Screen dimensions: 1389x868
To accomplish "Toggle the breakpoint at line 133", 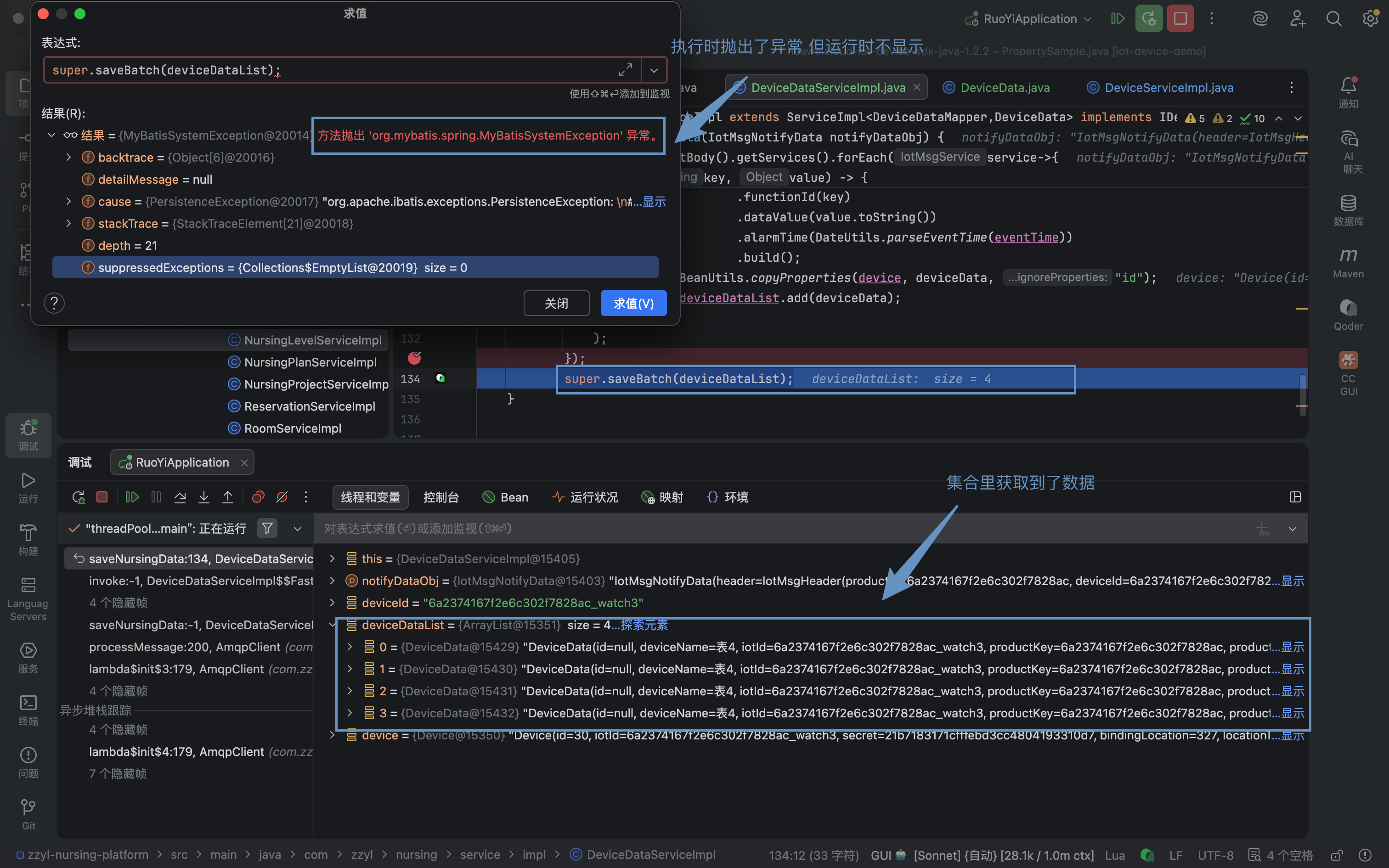I will pos(414,358).
